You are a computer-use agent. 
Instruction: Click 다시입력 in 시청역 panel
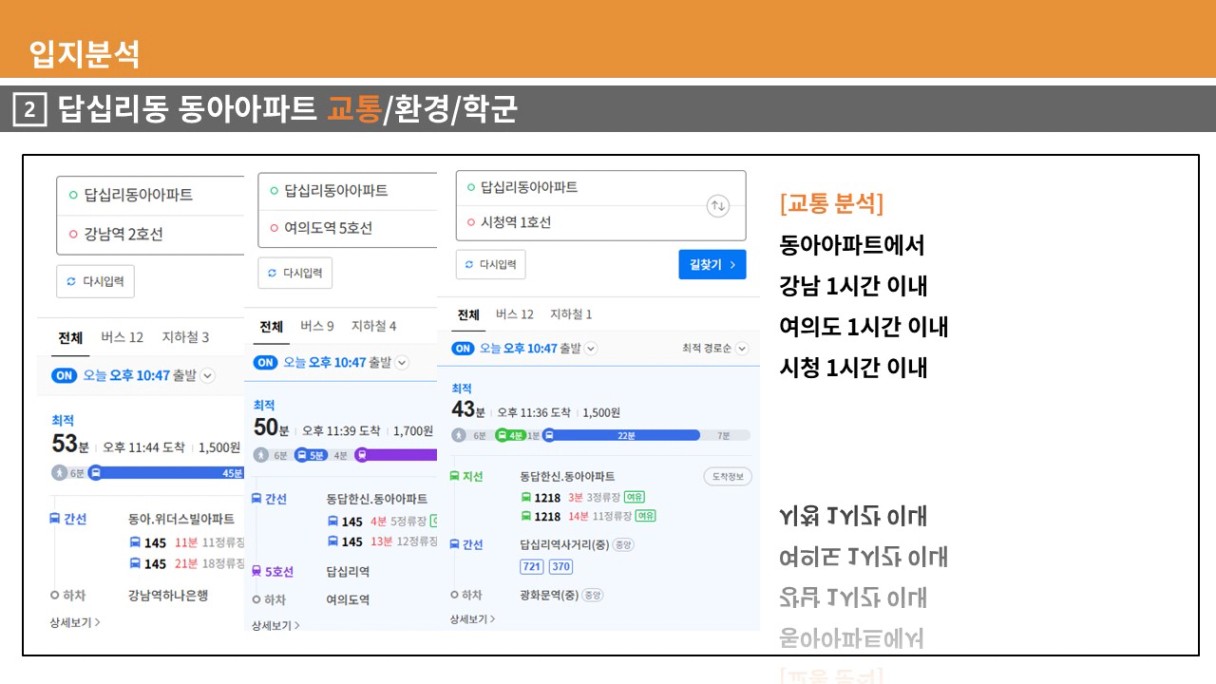[491, 265]
